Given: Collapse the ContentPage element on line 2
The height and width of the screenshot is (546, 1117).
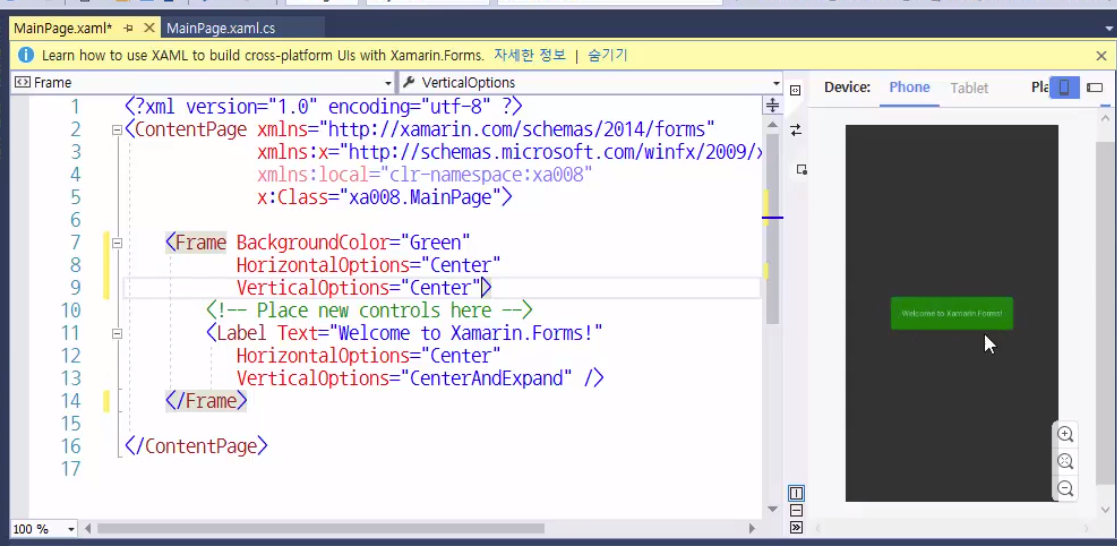Looking at the screenshot, I should click(x=117, y=130).
